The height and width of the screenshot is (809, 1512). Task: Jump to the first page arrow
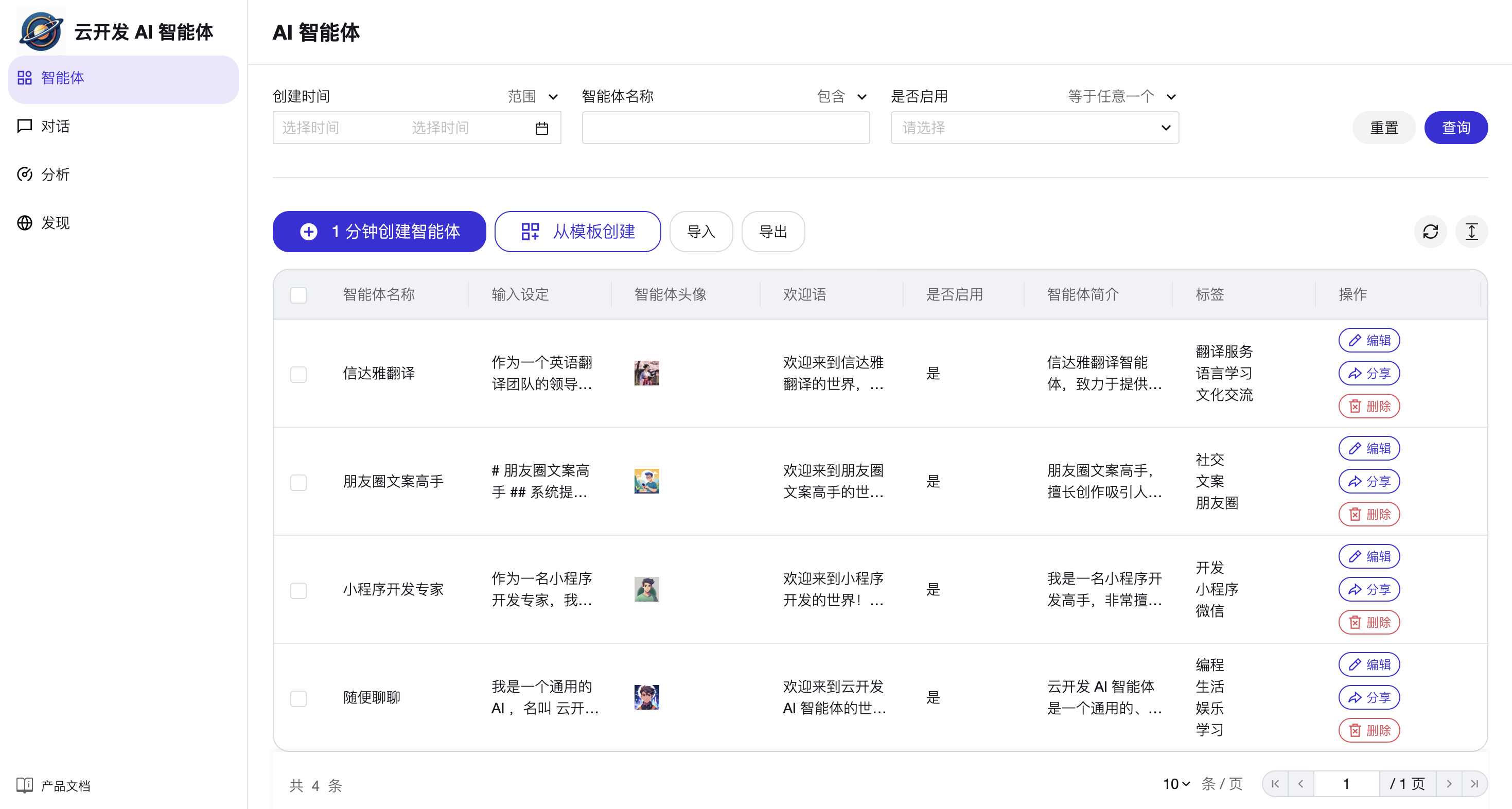[1275, 784]
